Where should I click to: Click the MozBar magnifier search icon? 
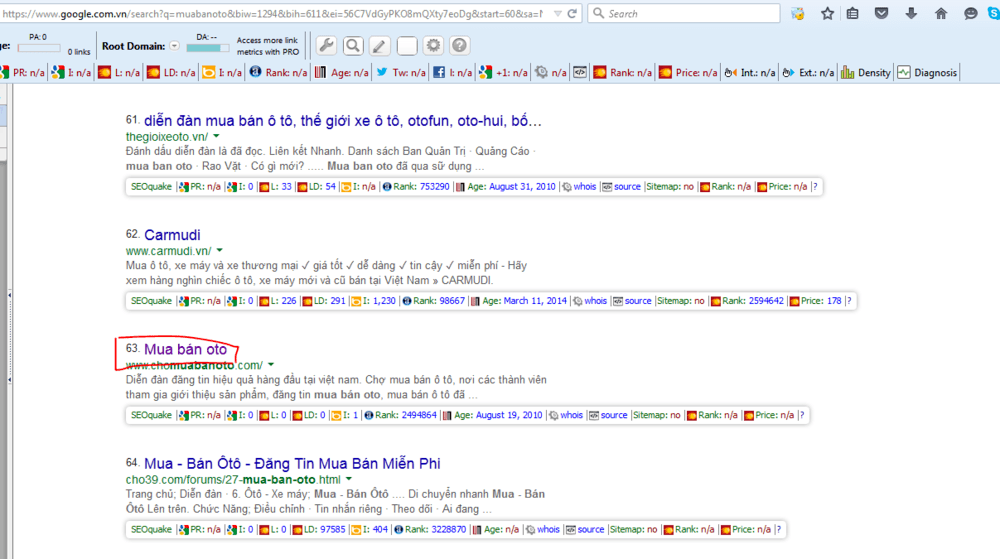353,45
